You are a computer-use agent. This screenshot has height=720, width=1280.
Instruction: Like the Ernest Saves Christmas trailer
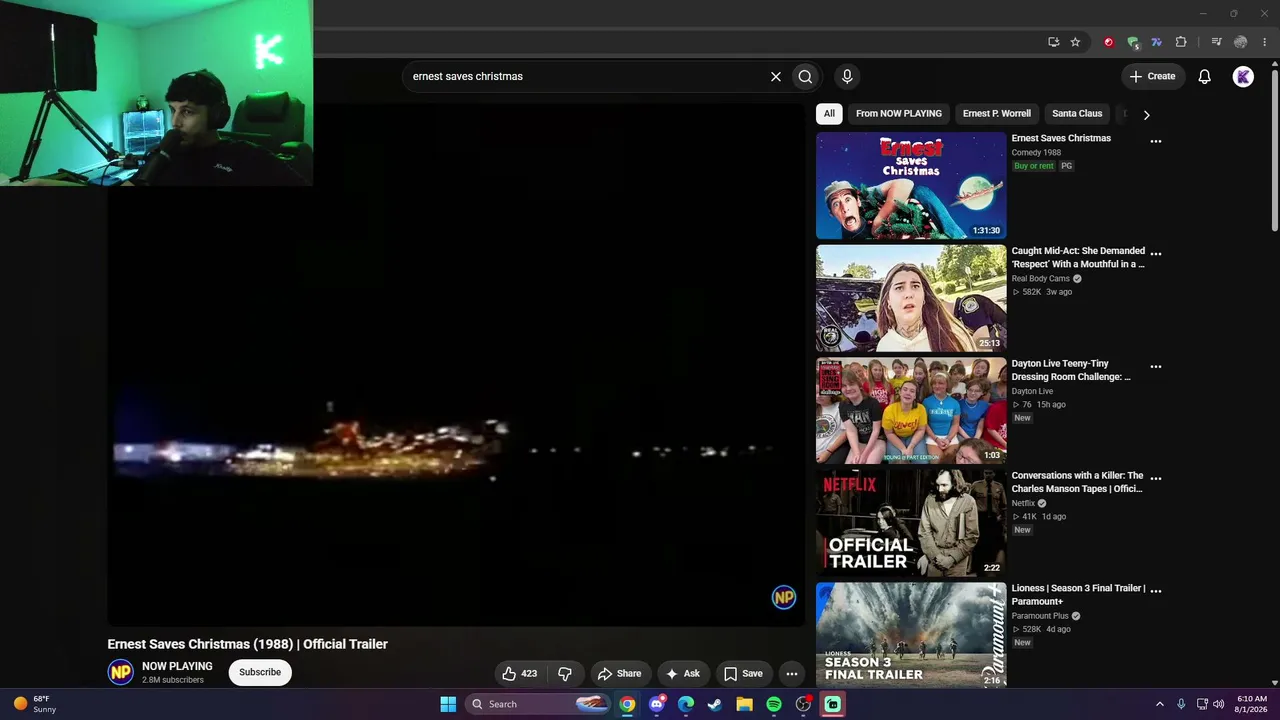coord(520,673)
